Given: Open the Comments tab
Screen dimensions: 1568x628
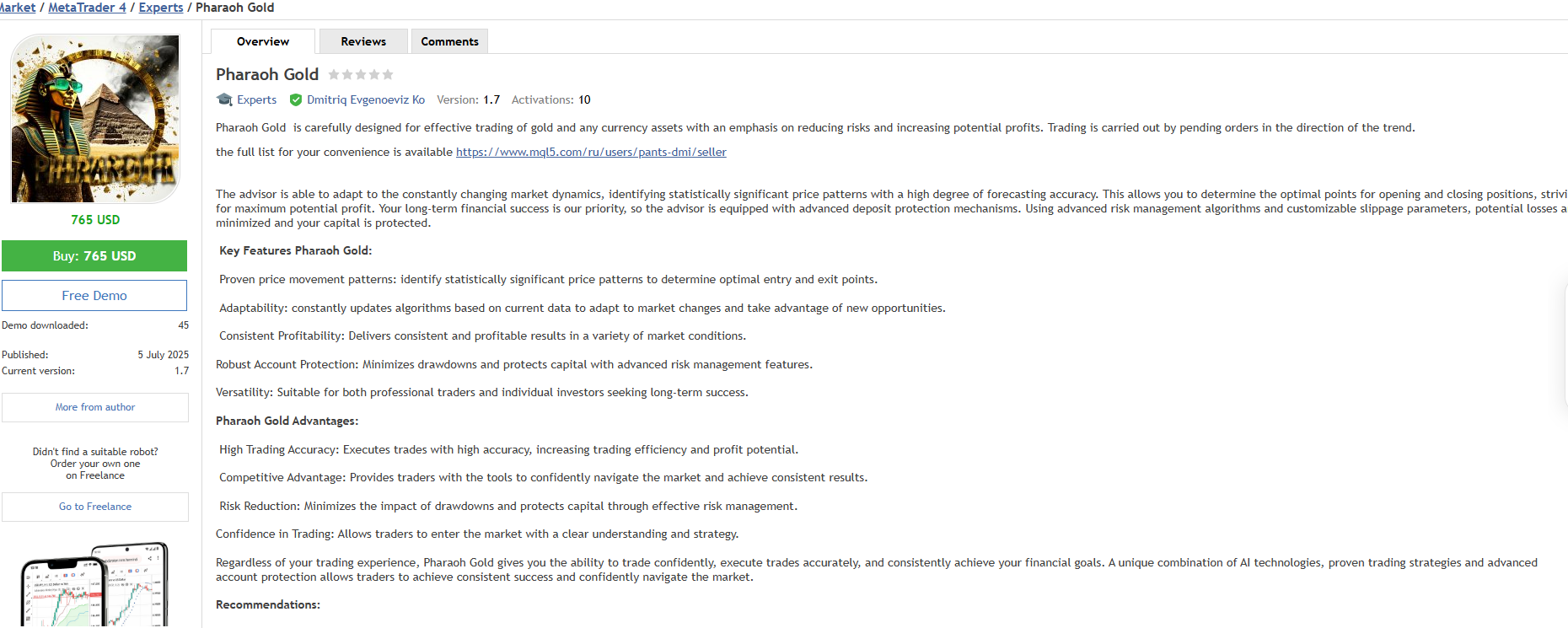Looking at the screenshot, I should click(x=449, y=41).
